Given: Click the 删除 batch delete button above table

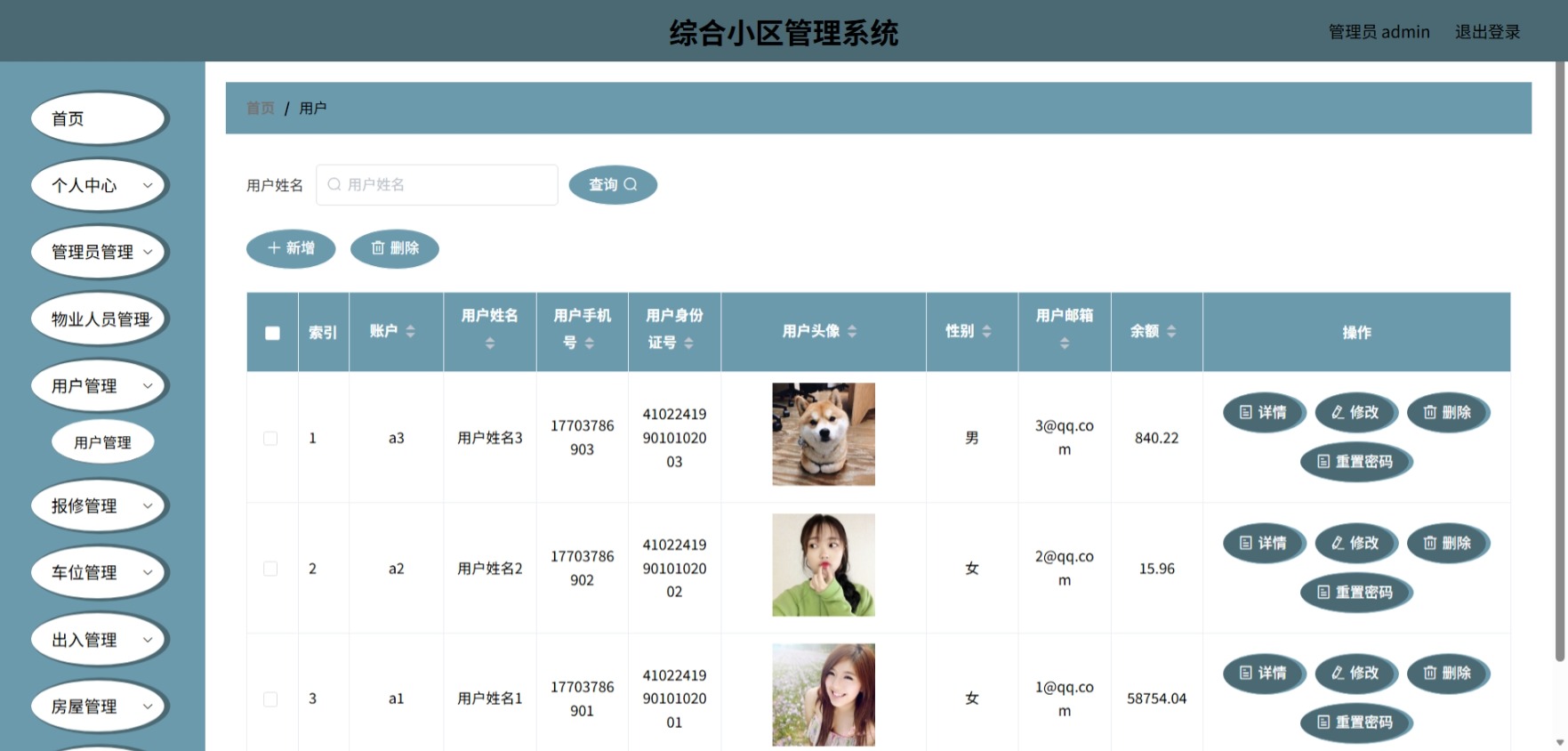Looking at the screenshot, I should point(395,248).
